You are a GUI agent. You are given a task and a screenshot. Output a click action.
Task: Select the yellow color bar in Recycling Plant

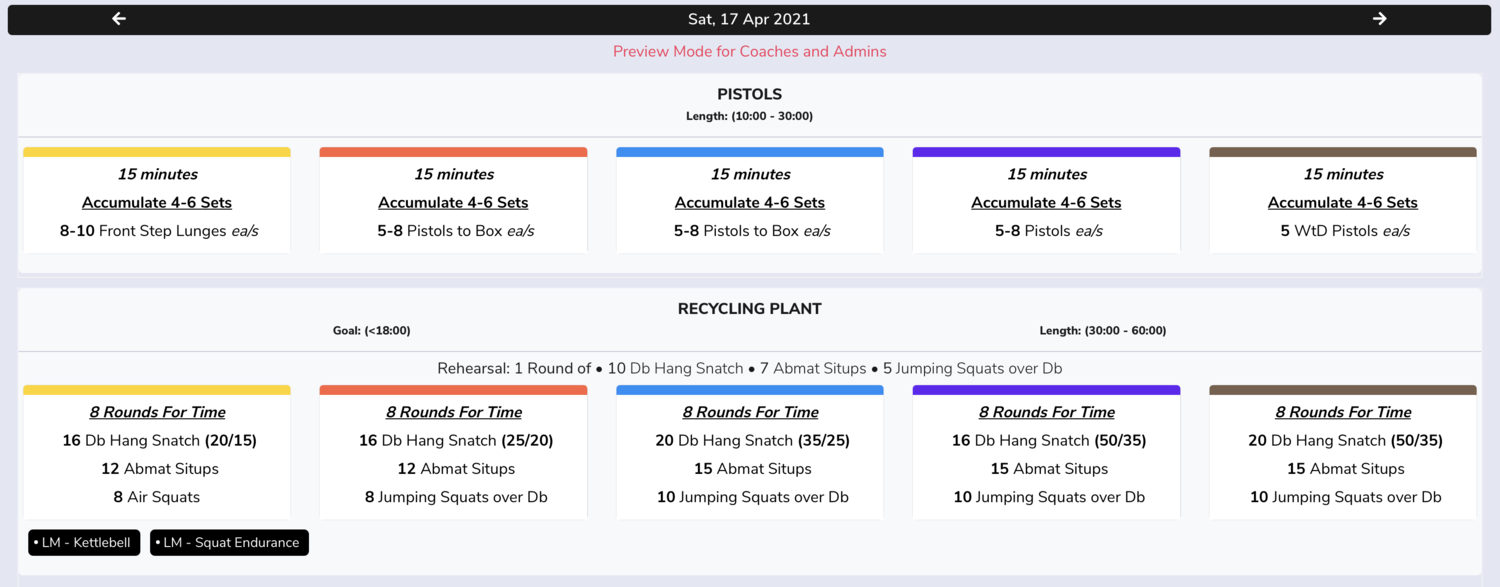pos(157,390)
